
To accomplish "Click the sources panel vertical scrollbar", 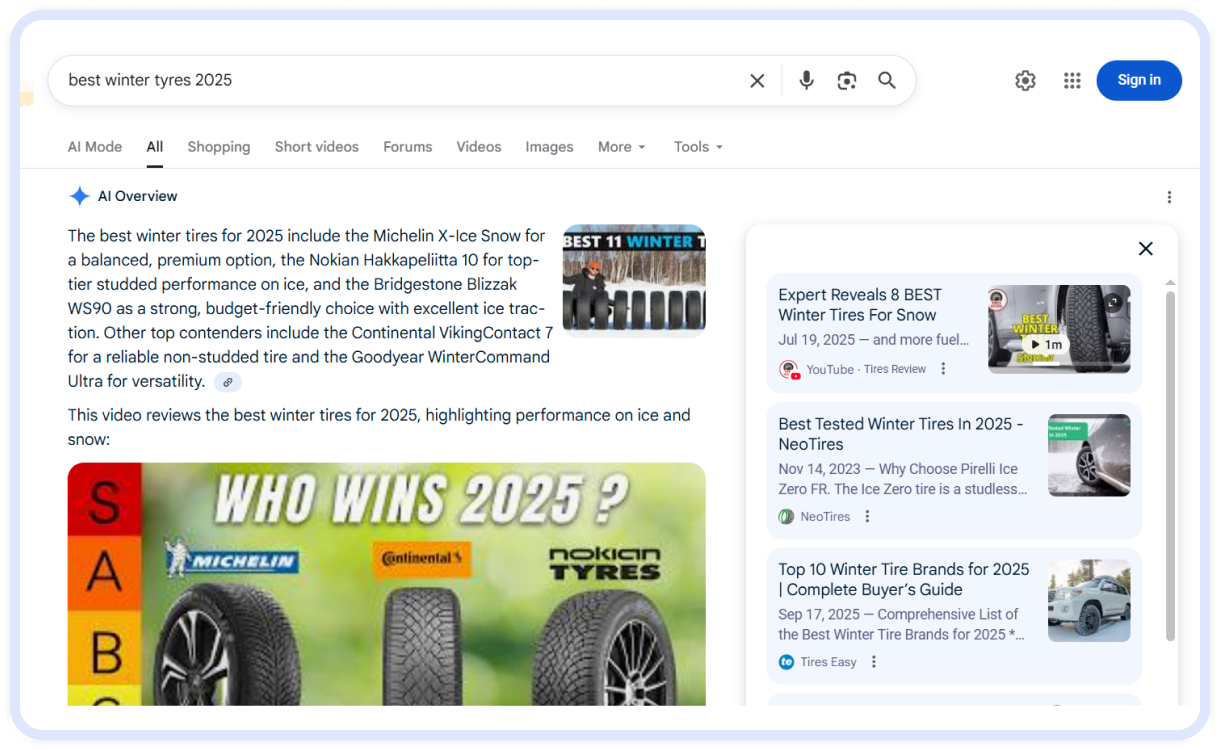I will coord(1170,460).
